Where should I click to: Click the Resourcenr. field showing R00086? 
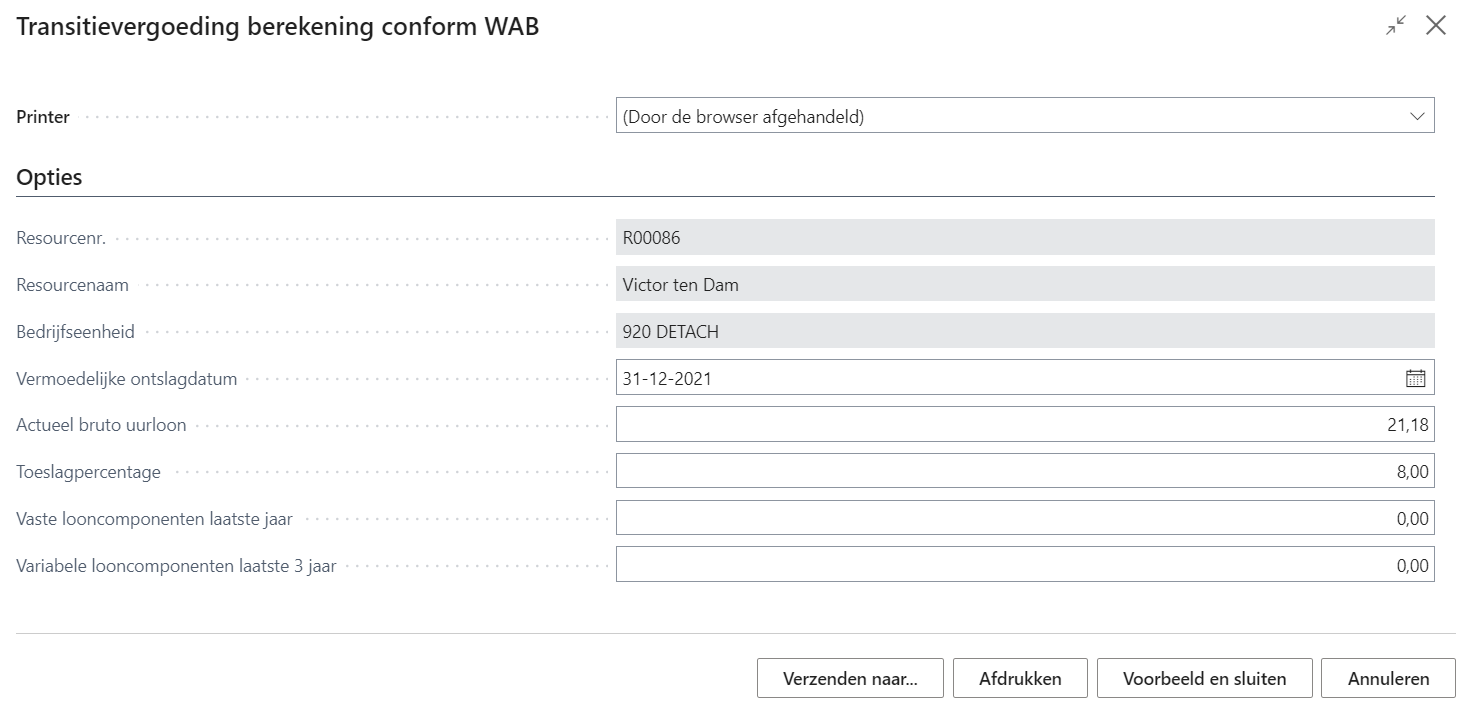click(1024, 238)
